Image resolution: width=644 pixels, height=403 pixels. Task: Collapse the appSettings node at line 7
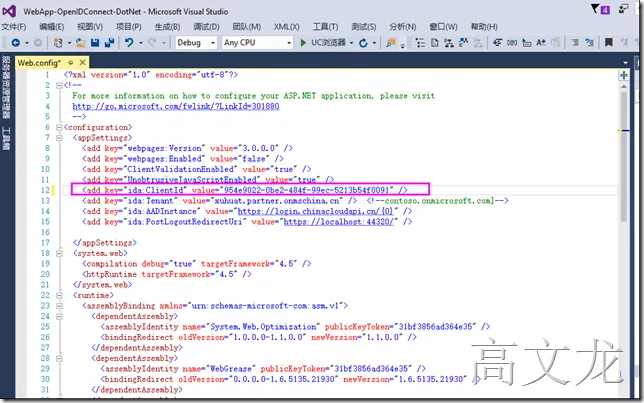59,138
